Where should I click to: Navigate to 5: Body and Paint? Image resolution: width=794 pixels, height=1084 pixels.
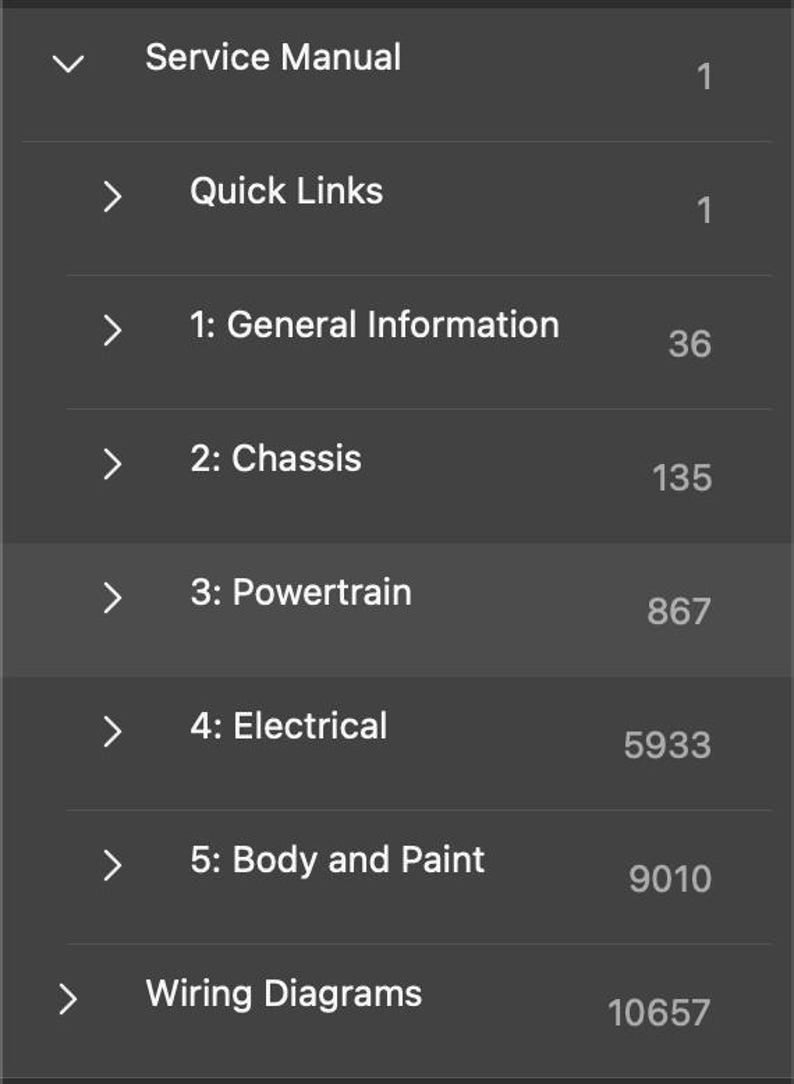[x=337, y=860]
